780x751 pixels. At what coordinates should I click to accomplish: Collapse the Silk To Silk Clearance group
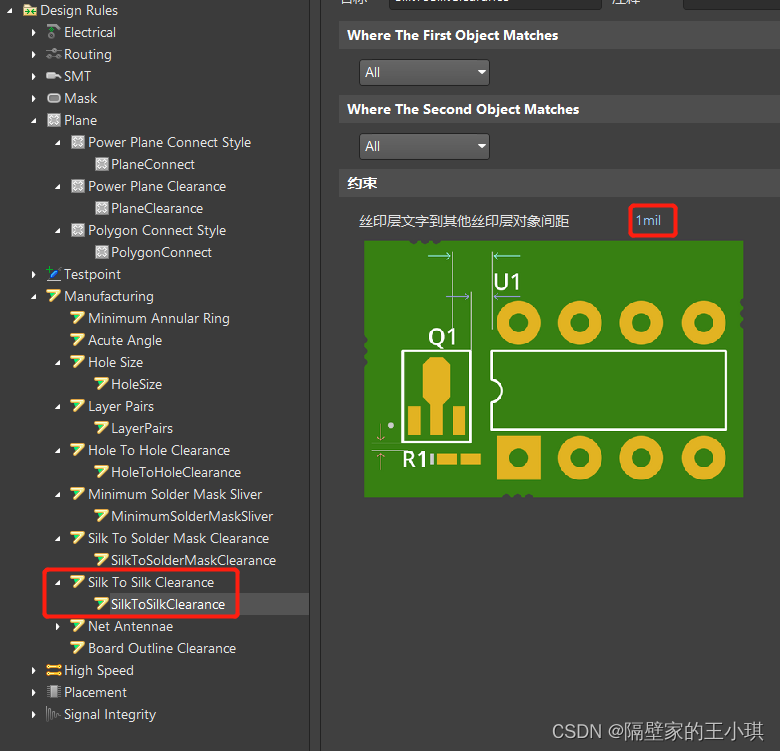(x=58, y=582)
